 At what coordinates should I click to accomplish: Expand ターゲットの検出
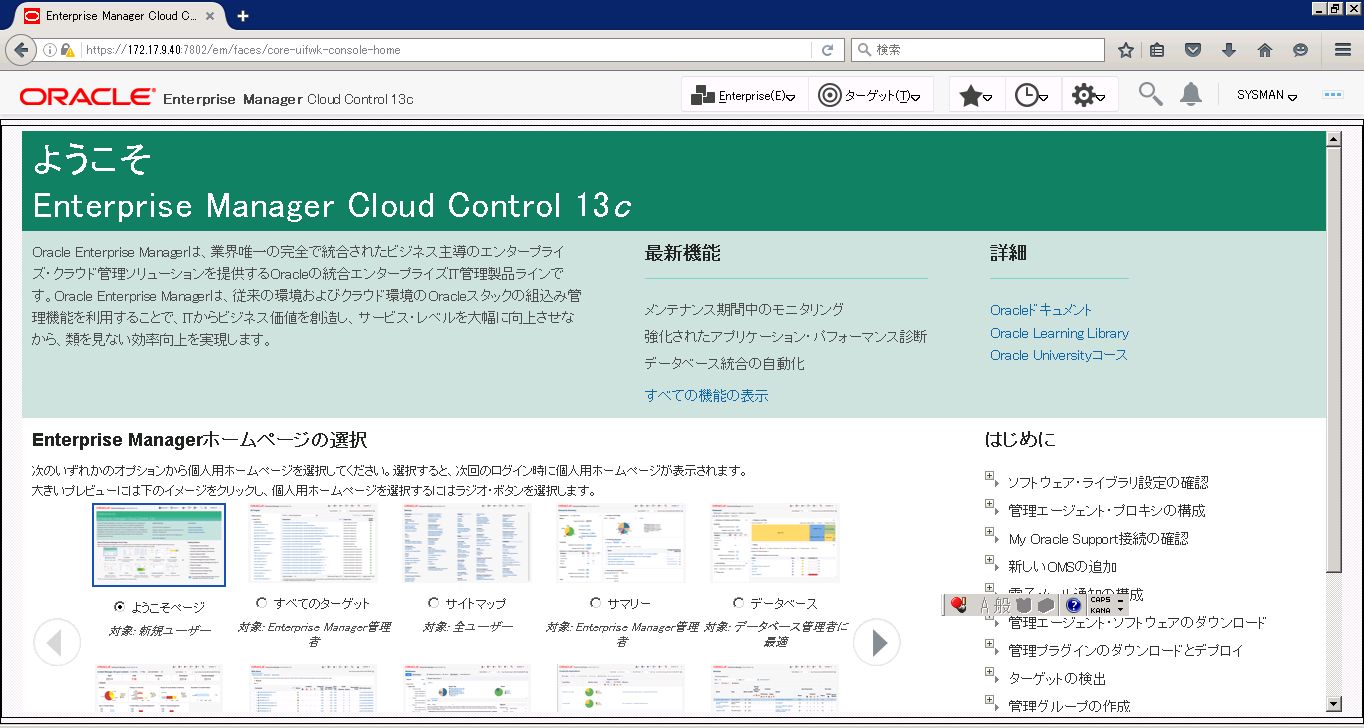(990, 673)
